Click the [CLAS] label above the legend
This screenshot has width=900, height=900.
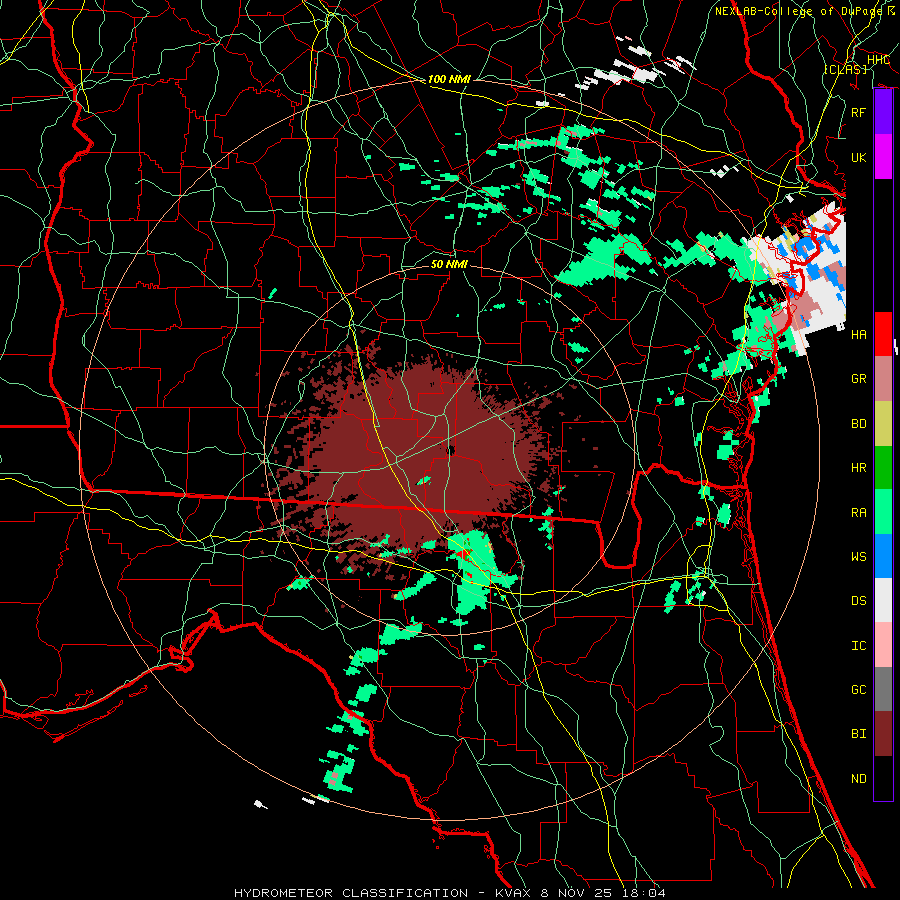845,69
